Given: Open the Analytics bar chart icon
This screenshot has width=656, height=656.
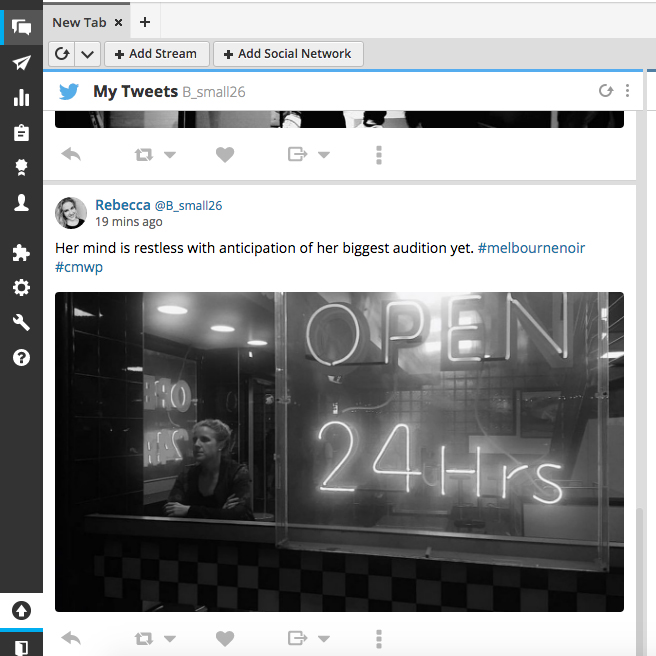Looking at the screenshot, I should coord(21,98).
